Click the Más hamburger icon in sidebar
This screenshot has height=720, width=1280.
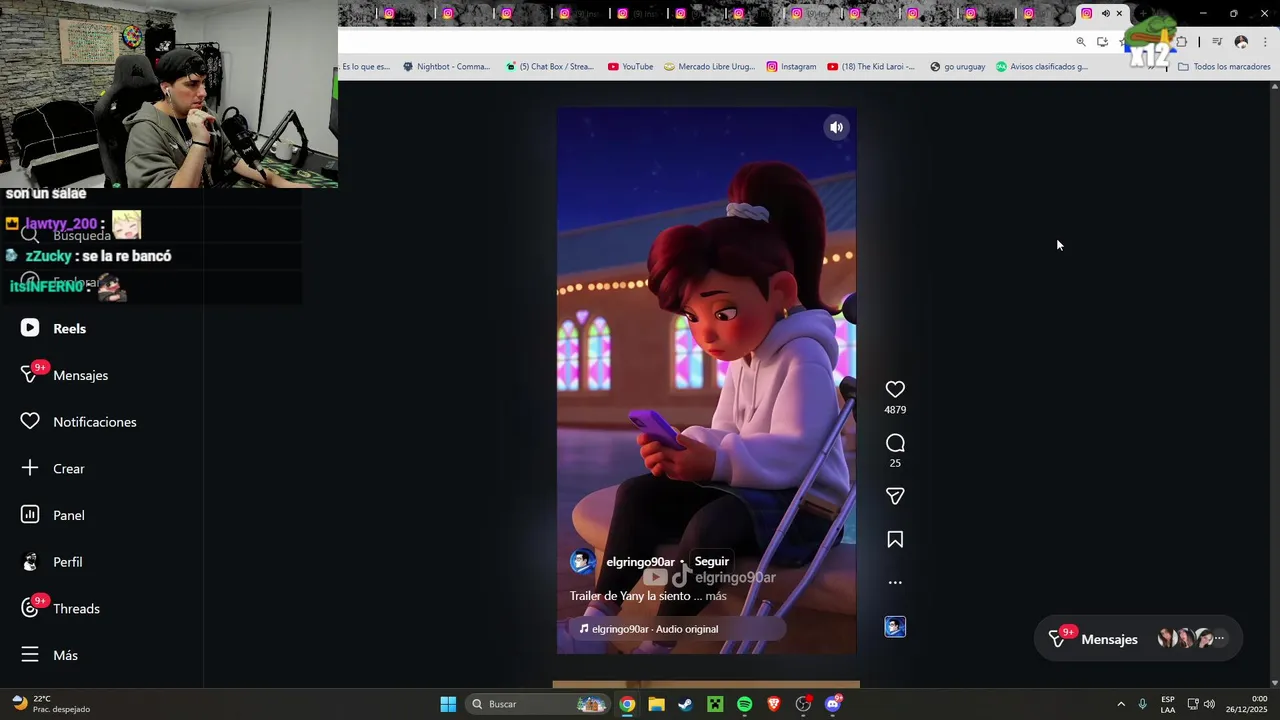tap(30, 655)
